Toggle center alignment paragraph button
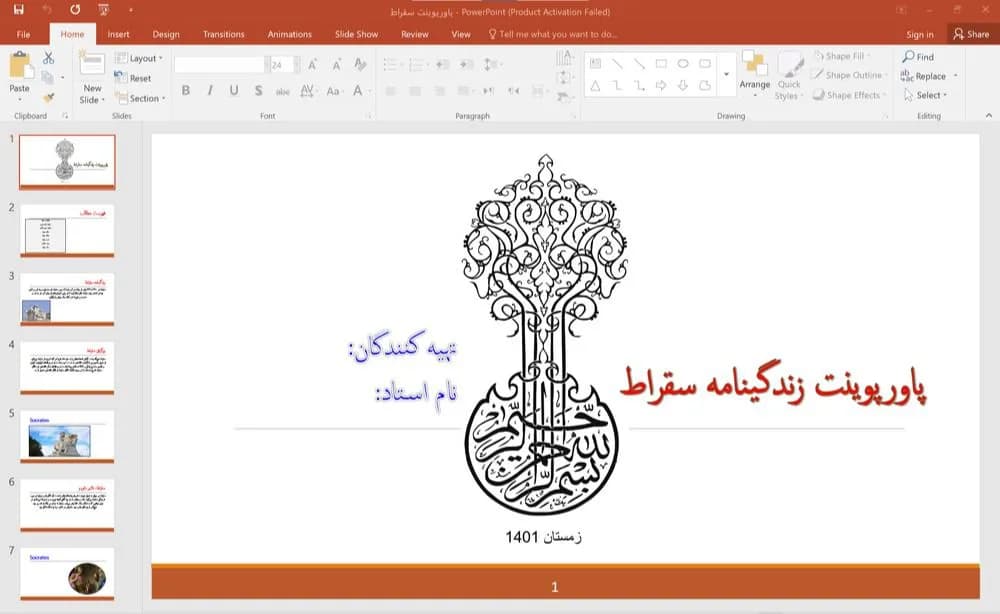This screenshot has height=614, width=1000. point(415,91)
